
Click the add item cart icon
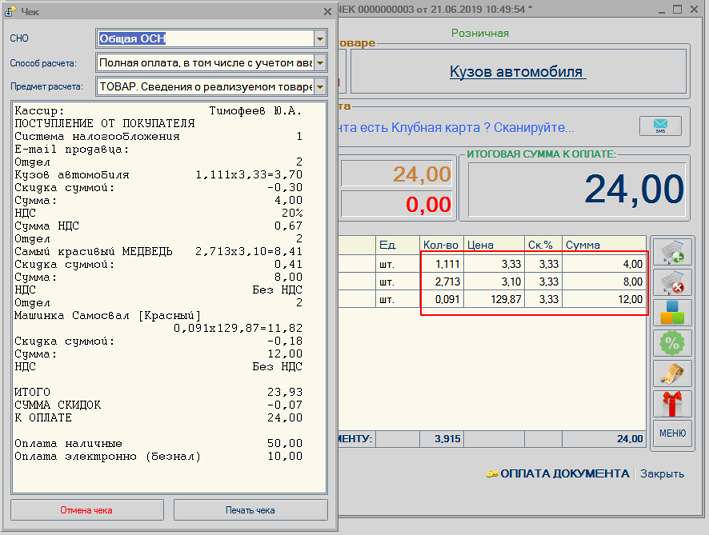[x=672, y=251]
